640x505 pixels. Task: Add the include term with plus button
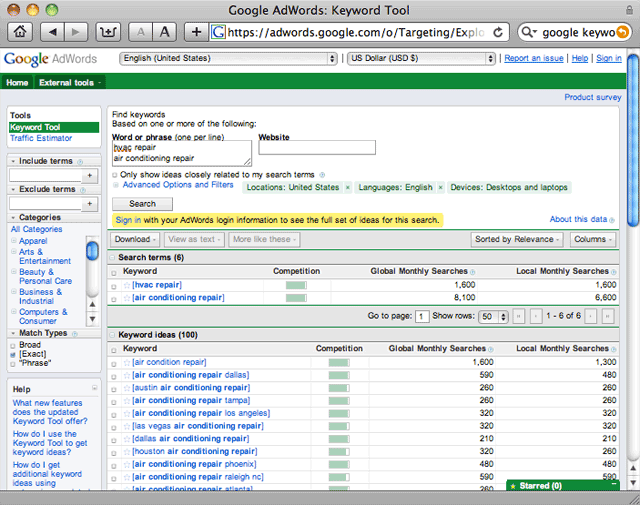click(x=90, y=176)
